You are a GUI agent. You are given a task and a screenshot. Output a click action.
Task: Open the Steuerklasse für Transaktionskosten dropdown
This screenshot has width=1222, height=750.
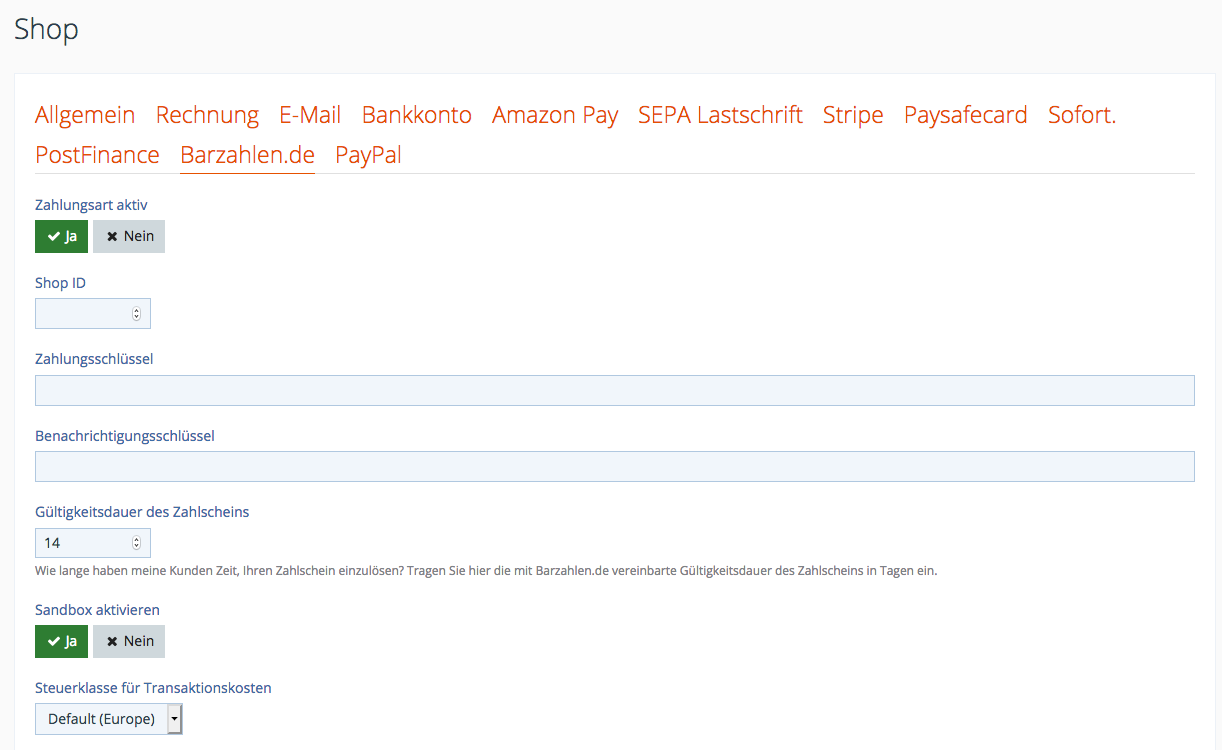[109, 719]
